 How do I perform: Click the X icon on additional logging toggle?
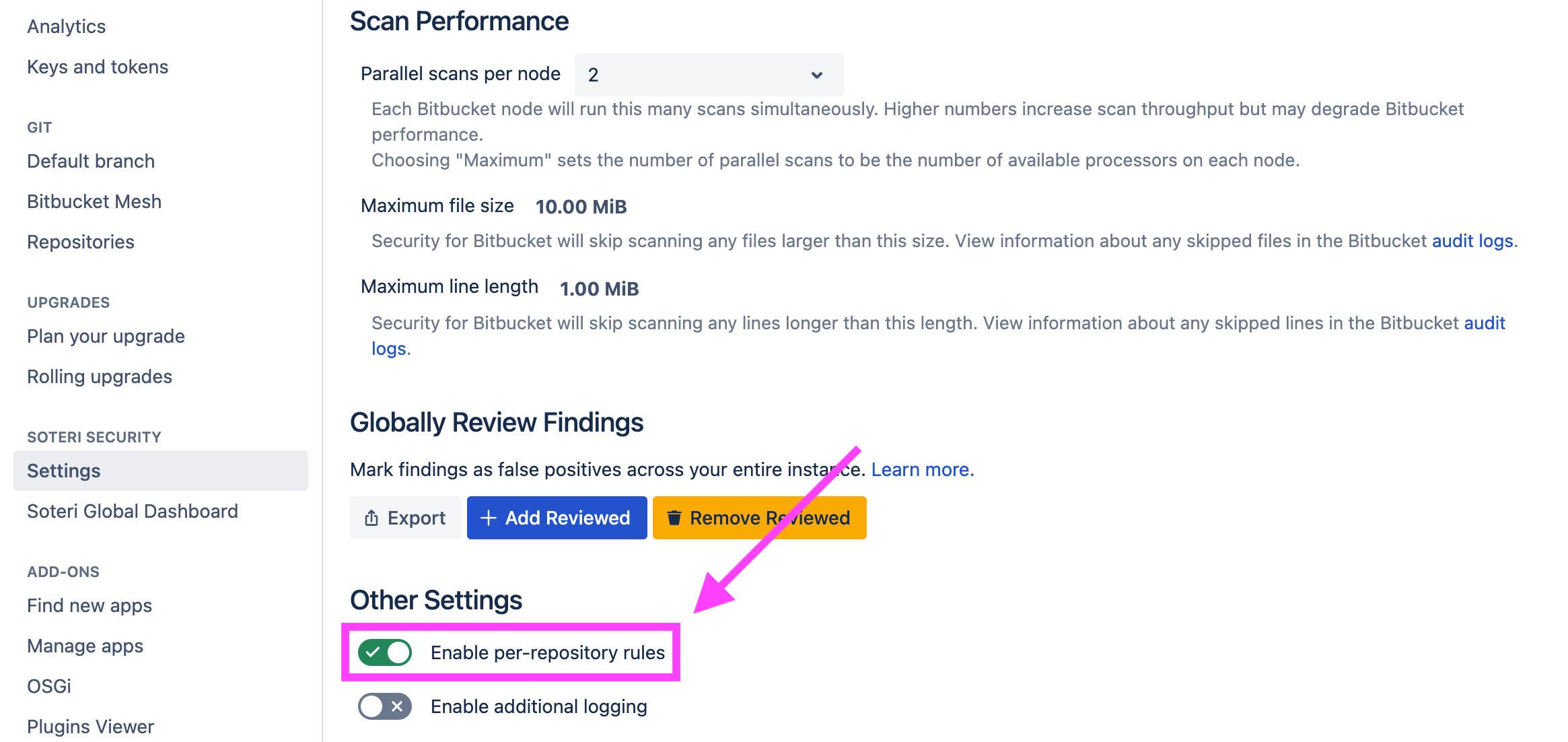(x=396, y=706)
